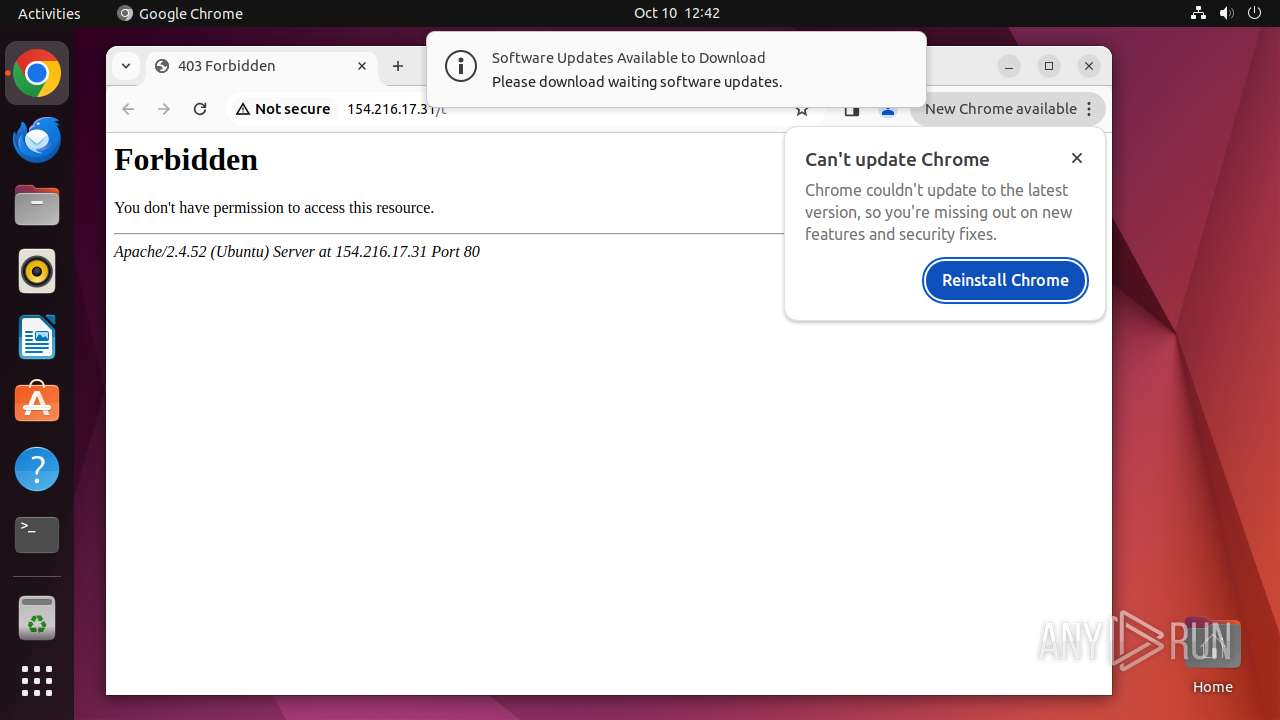Click the Forbidden heading text

pos(186,159)
